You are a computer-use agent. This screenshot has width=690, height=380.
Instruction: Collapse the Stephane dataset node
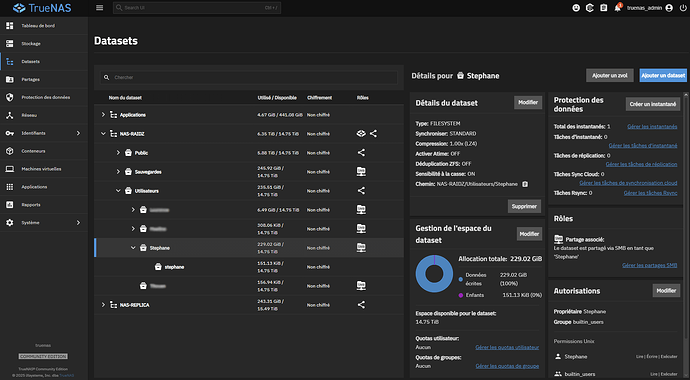pos(133,248)
